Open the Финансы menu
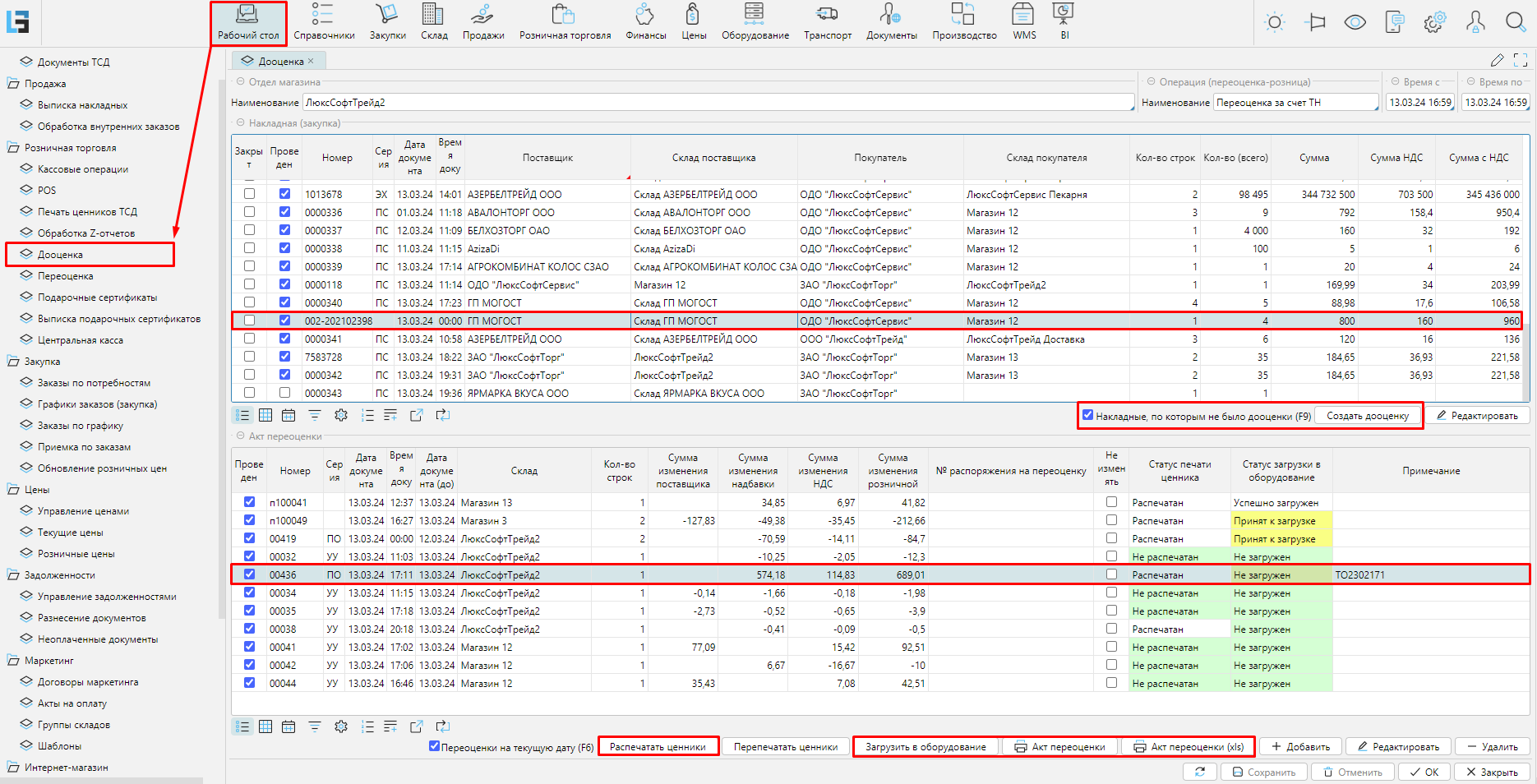The image size is (1537, 784). 645,22
